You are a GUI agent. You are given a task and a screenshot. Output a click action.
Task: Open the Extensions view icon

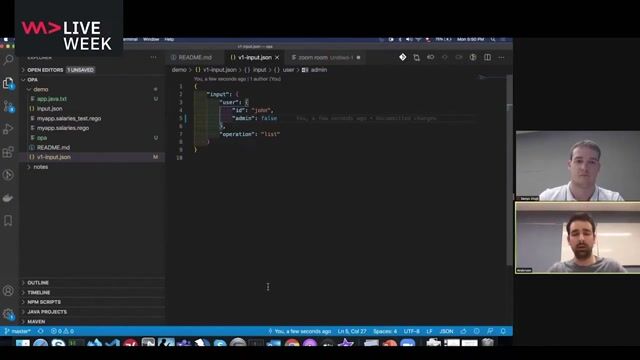[8, 152]
